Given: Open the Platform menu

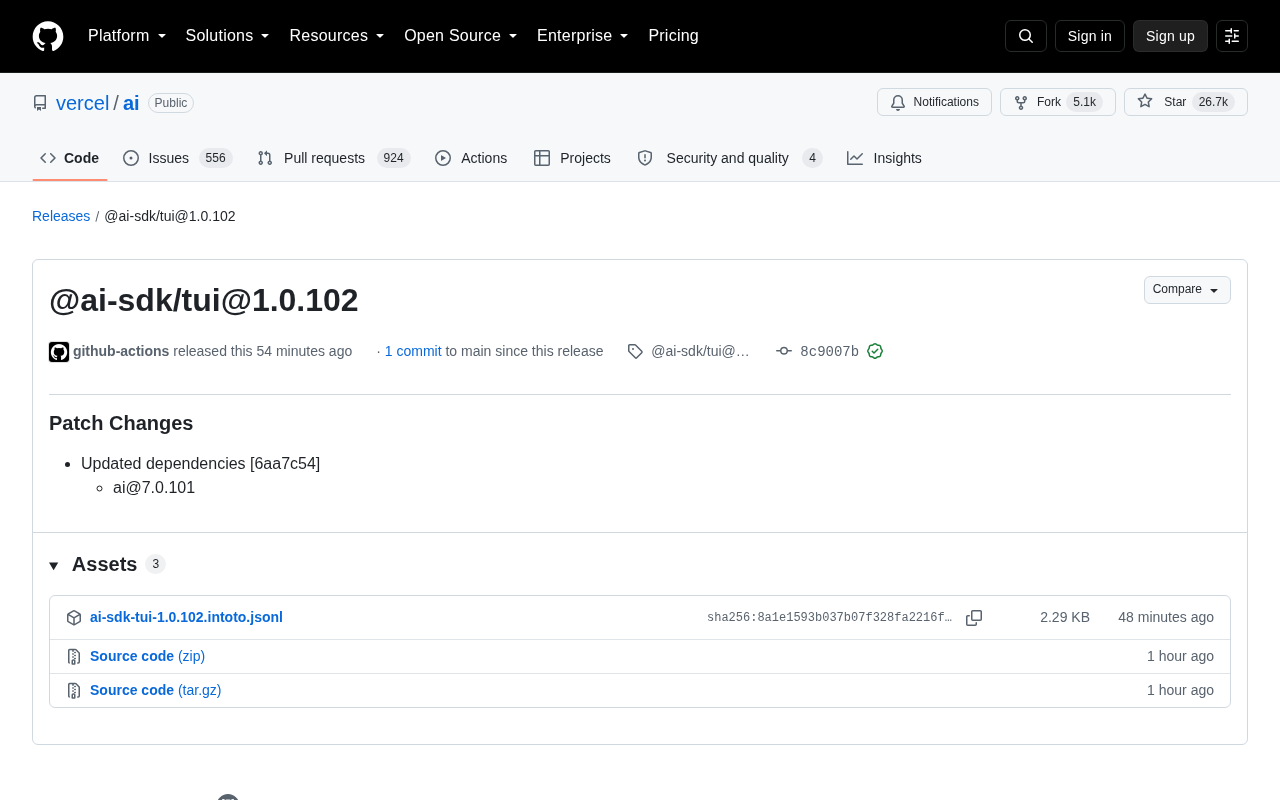Looking at the screenshot, I should point(127,36).
